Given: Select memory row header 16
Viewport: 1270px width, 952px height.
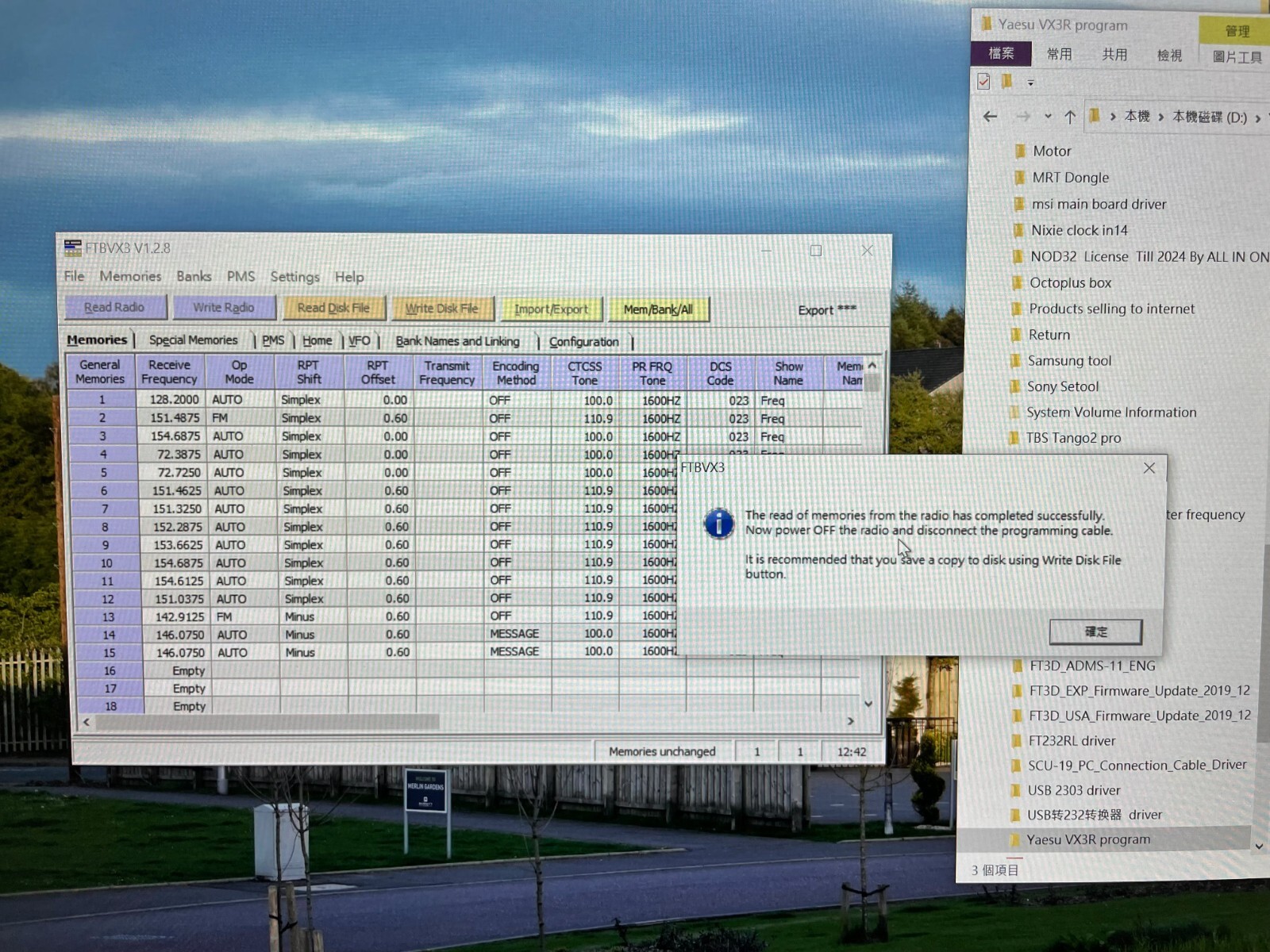Looking at the screenshot, I should (110, 670).
